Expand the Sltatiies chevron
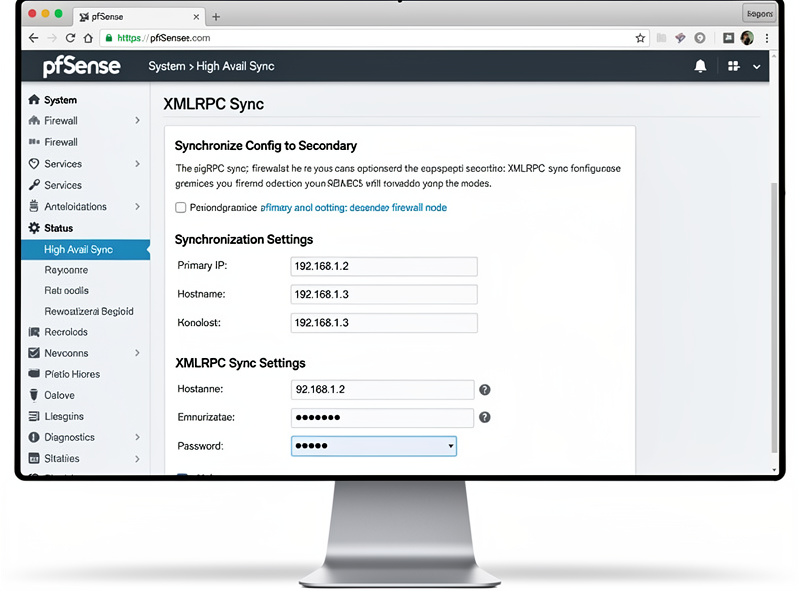800x592 pixels. (x=137, y=458)
